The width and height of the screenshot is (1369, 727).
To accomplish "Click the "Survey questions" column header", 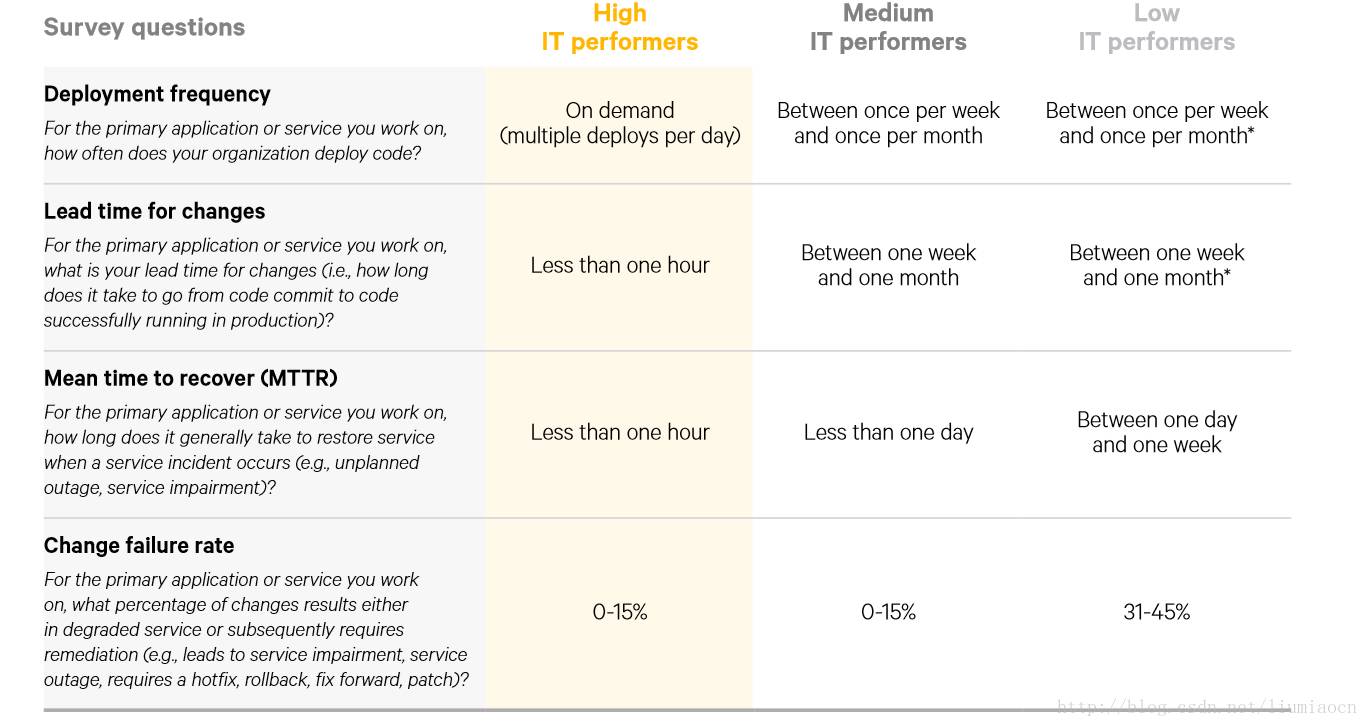I will click(144, 27).
